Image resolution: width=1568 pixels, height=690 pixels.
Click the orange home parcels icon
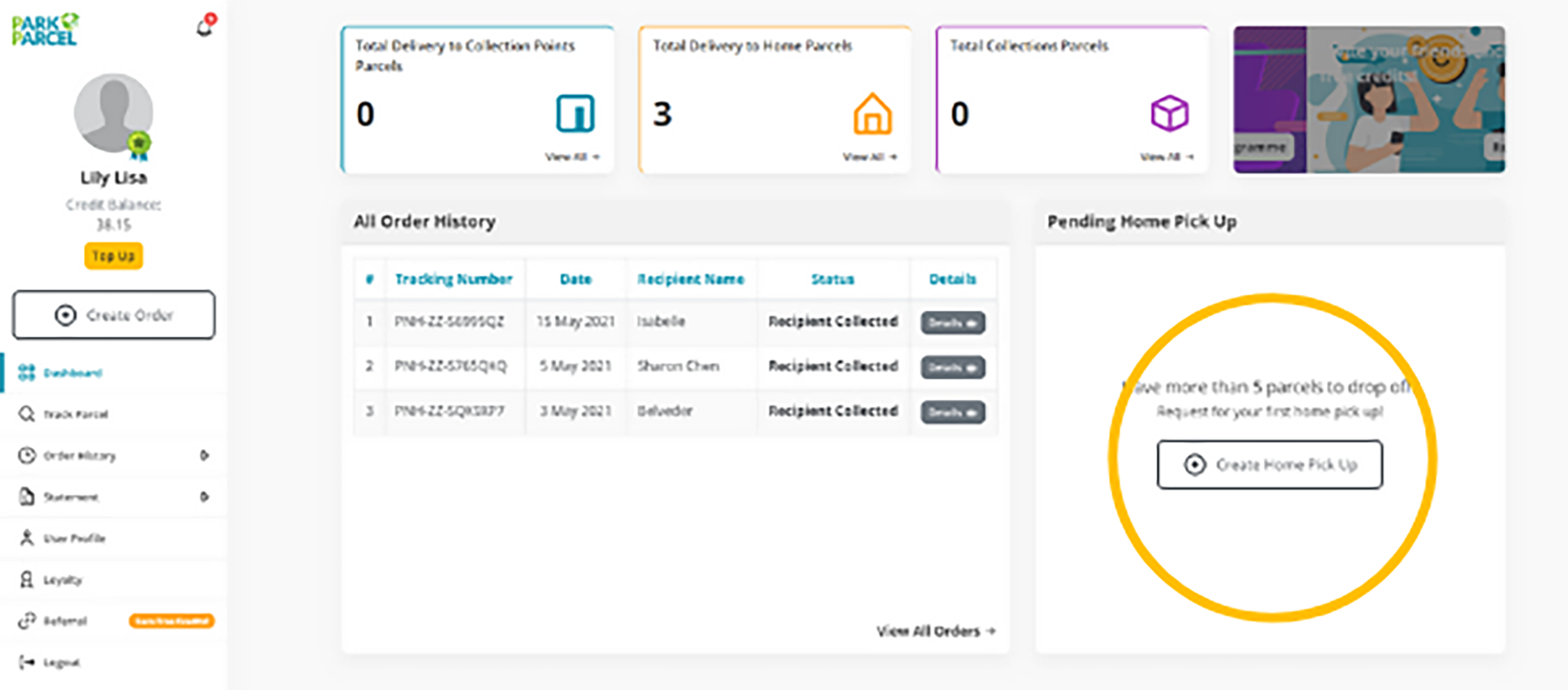[872, 113]
